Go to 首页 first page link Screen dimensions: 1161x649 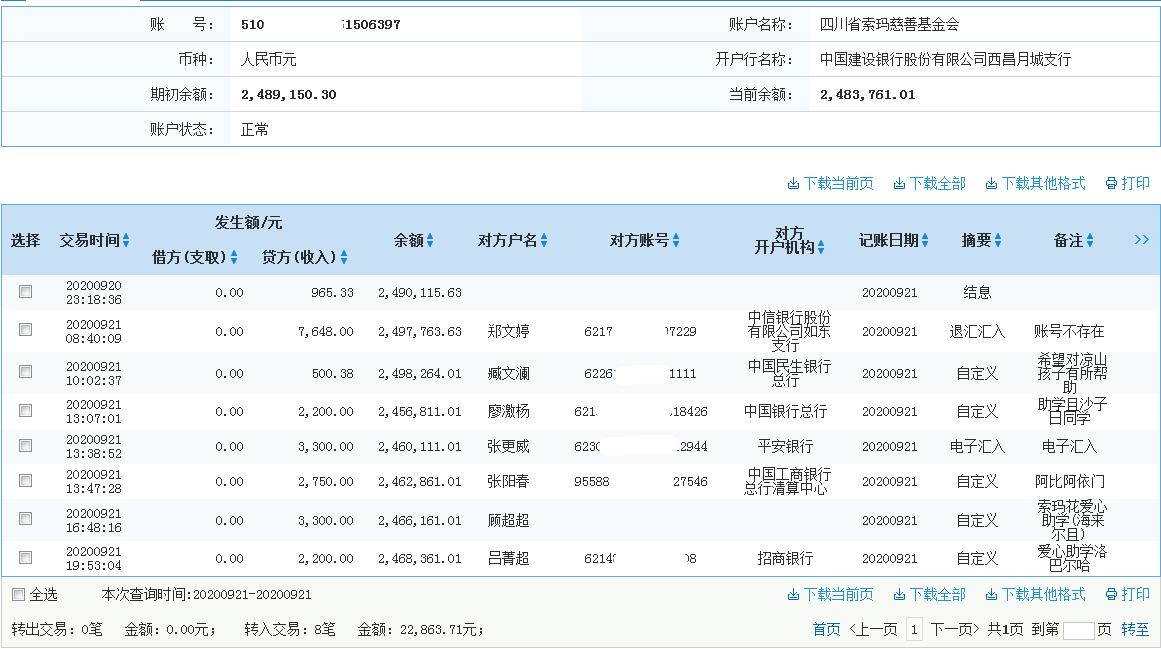[x=826, y=630]
